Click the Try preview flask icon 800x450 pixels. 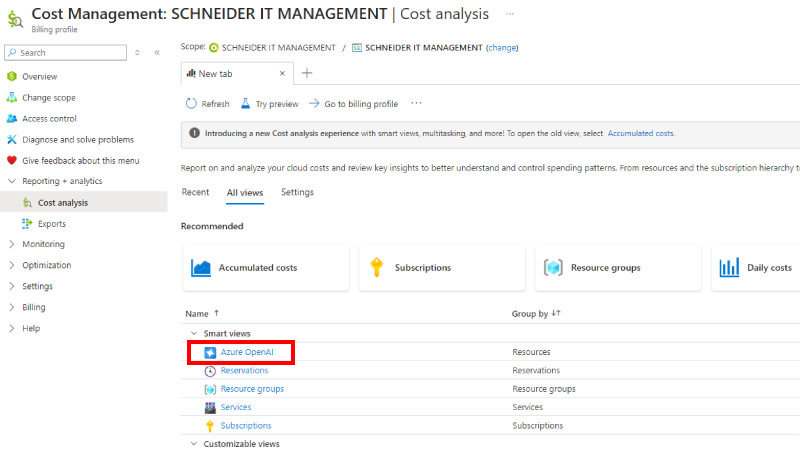coord(245,104)
